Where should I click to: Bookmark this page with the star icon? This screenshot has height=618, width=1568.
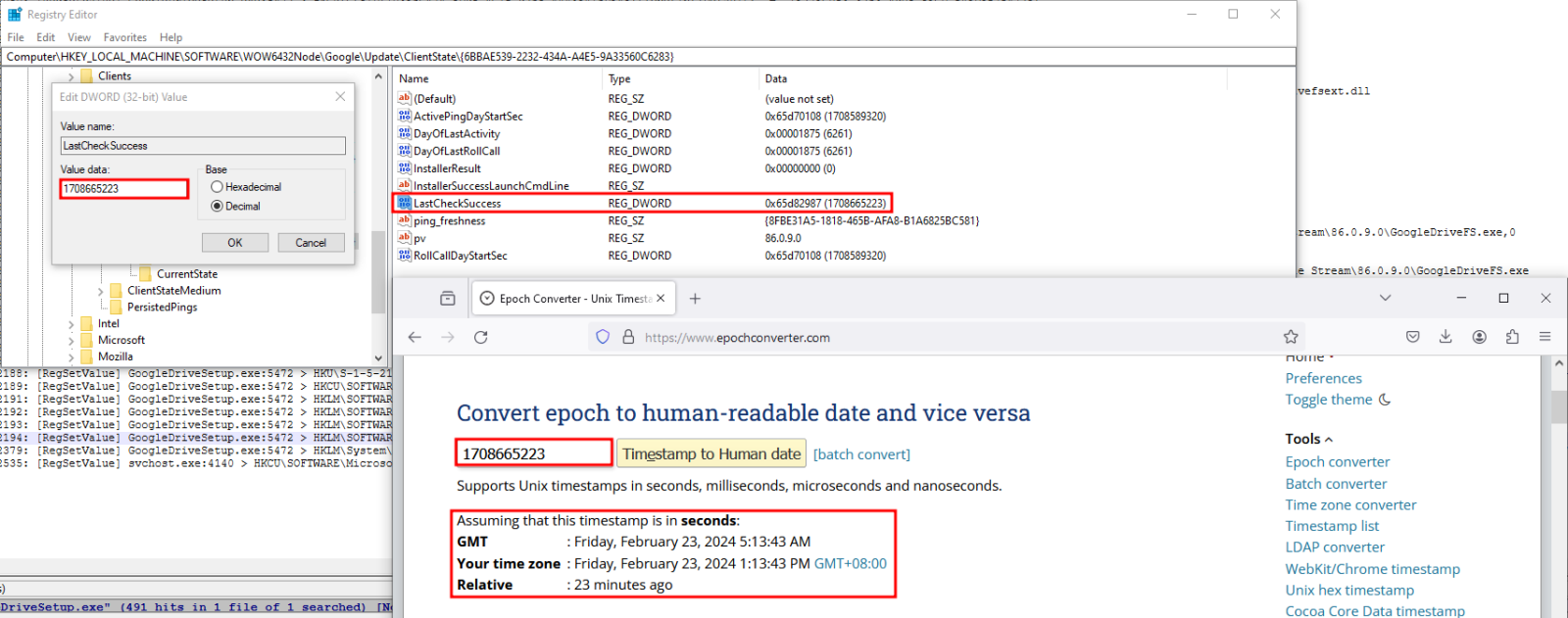coord(1291,337)
